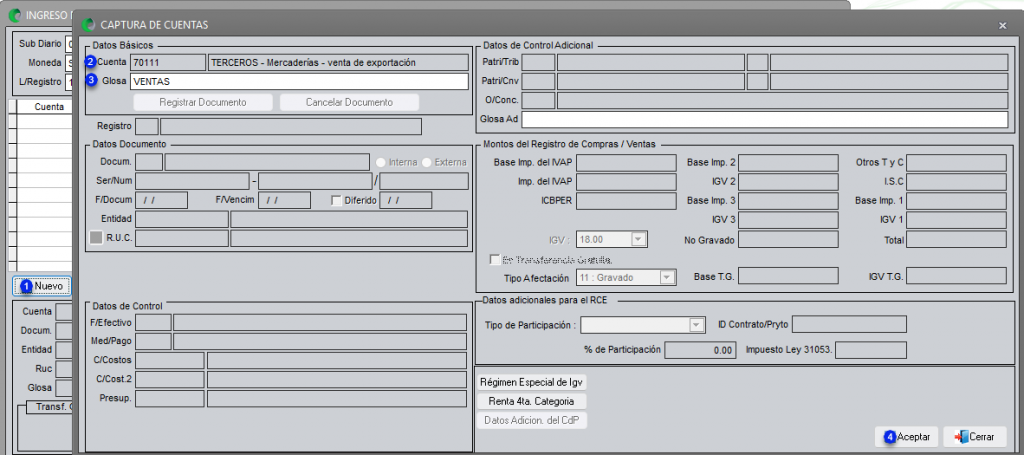Screen dimensions: 1024x455
Task: Click the IGV 2 field
Action: tap(788, 181)
